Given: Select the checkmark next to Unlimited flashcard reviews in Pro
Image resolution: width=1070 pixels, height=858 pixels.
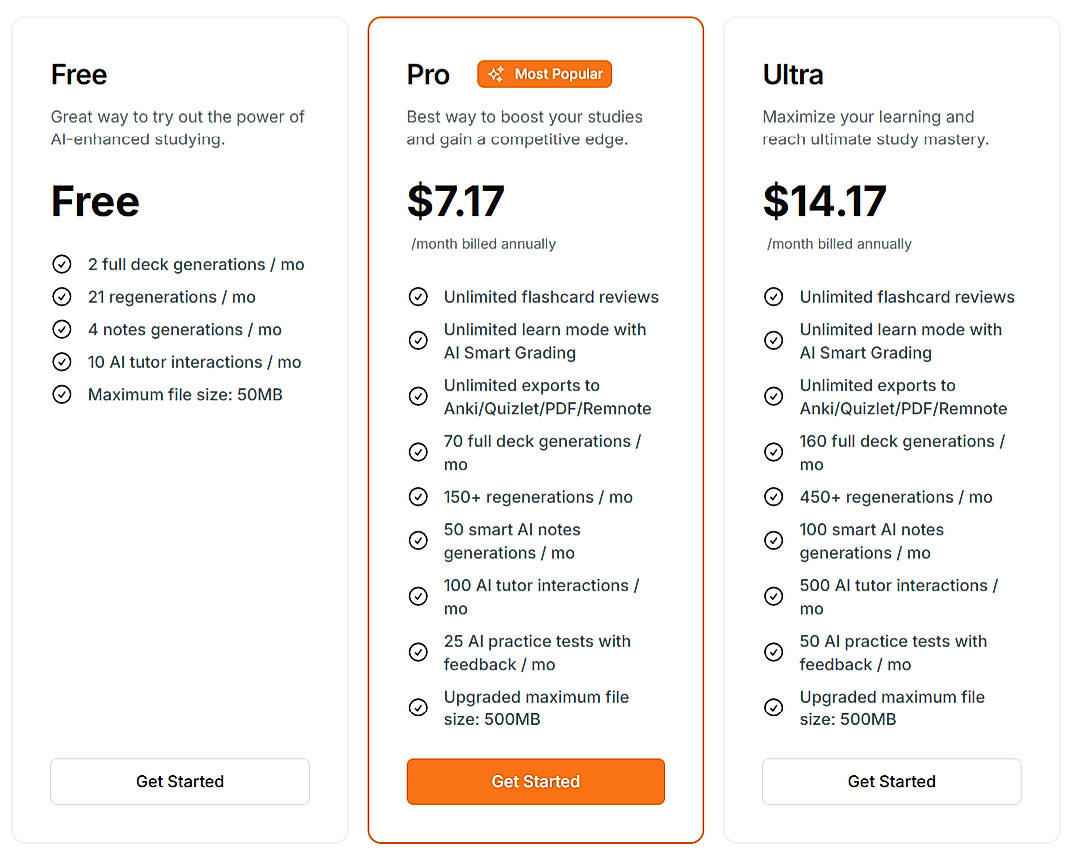Looking at the screenshot, I should pyautogui.click(x=418, y=296).
